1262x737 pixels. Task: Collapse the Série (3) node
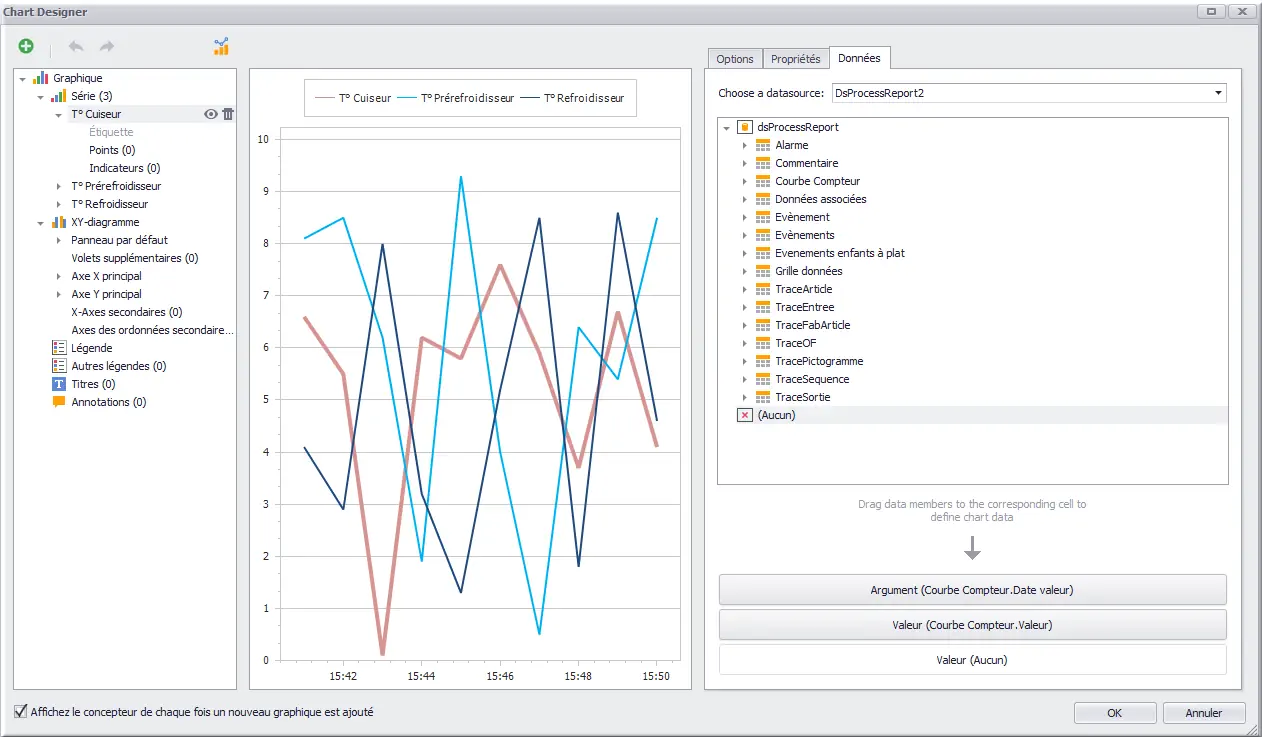[41, 96]
